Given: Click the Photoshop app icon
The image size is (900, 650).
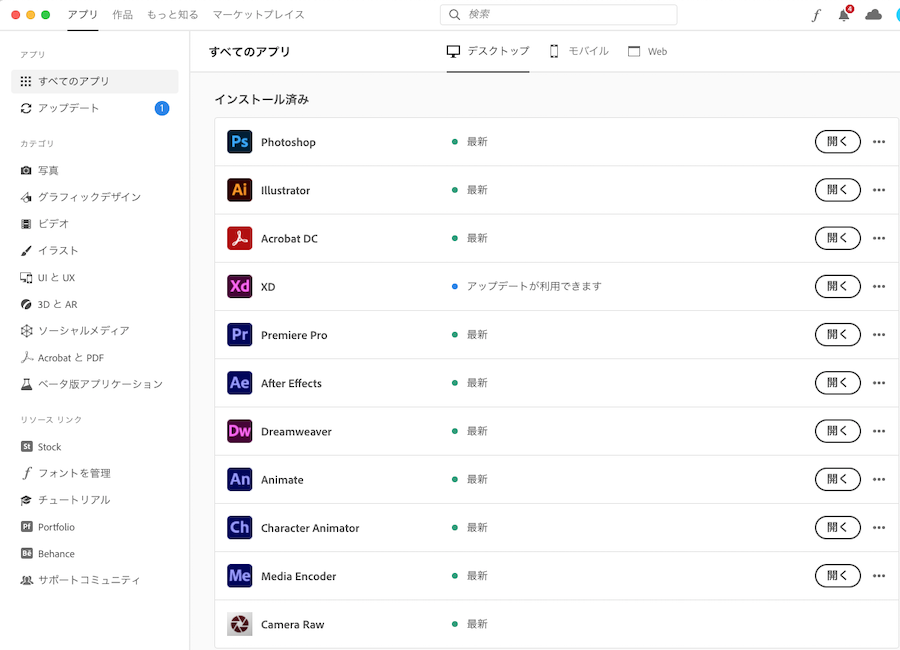Looking at the screenshot, I should (x=239, y=142).
